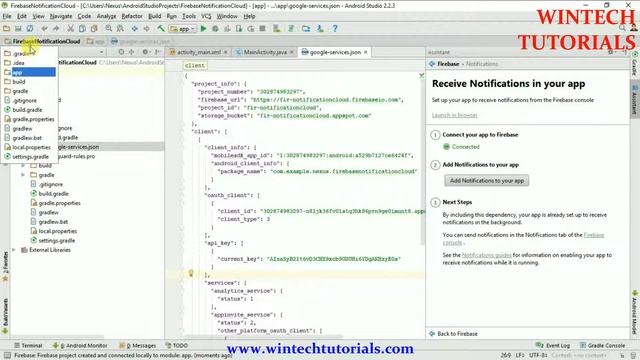Select .idea folder in breadcrumb popup list
The image size is (640, 360).
click(29, 63)
